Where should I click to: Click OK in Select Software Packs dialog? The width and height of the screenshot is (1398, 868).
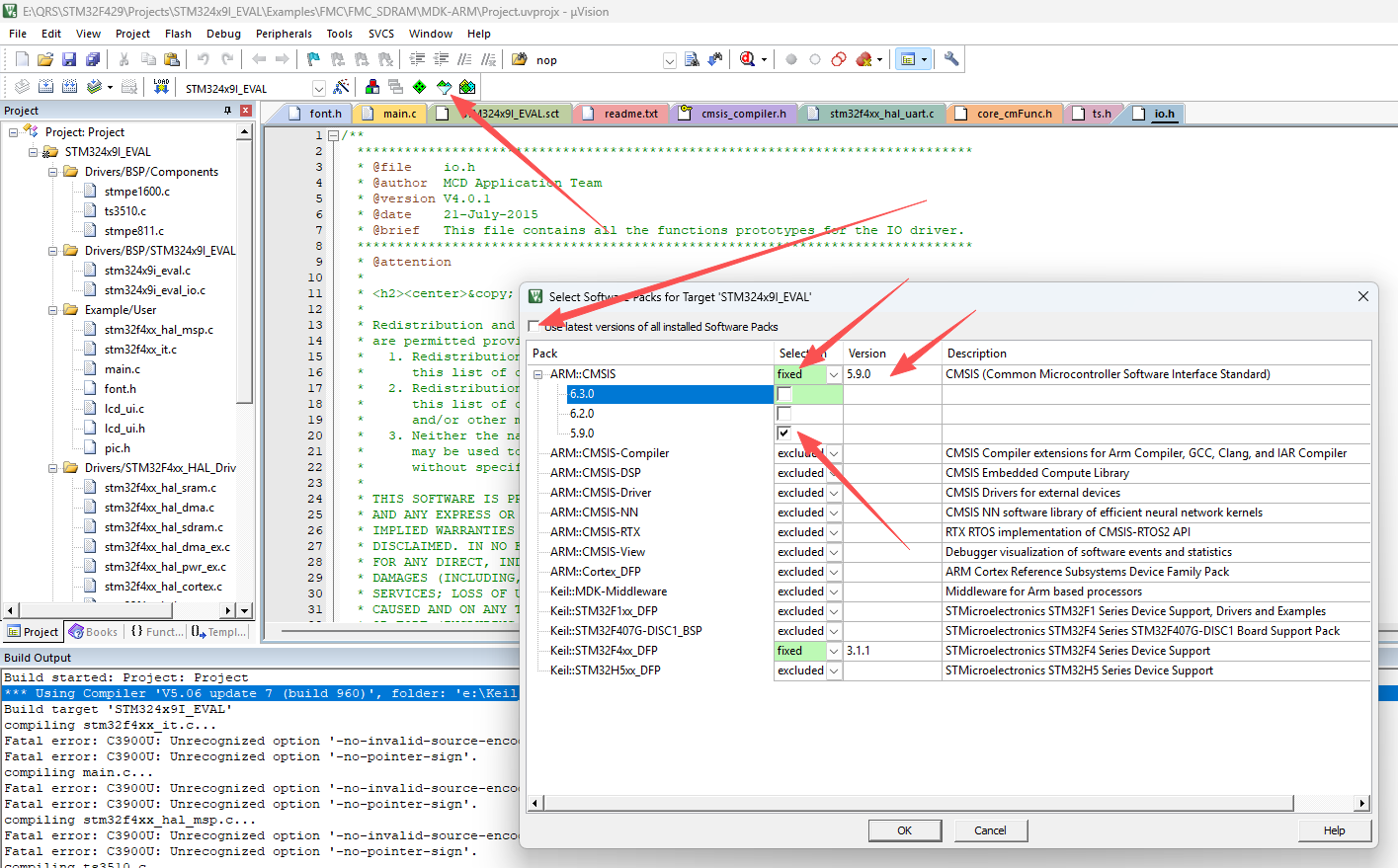[904, 830]
